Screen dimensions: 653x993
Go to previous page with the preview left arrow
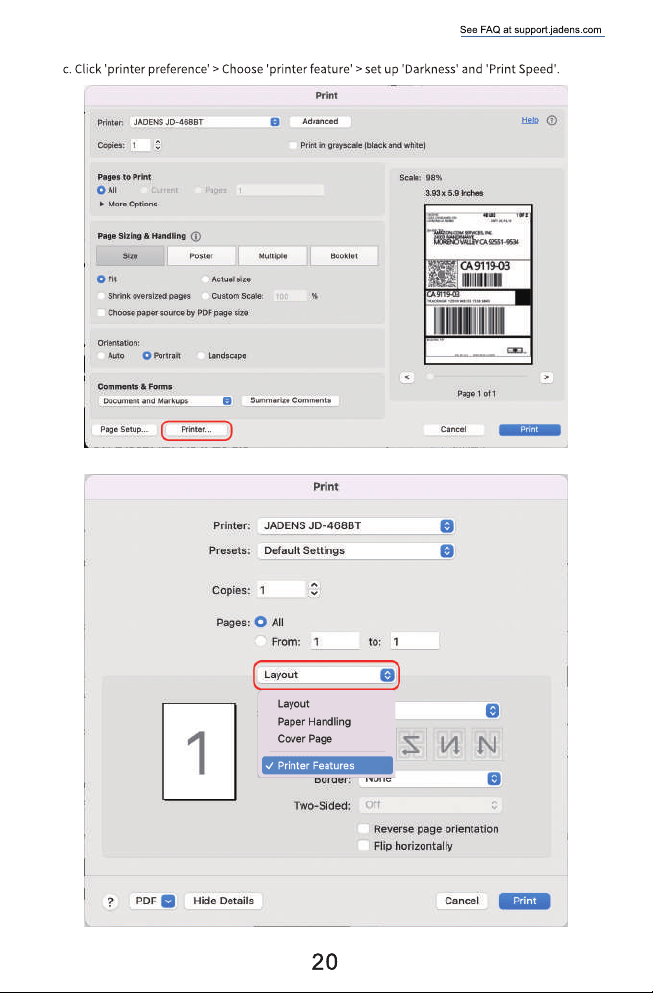(407, 377)
